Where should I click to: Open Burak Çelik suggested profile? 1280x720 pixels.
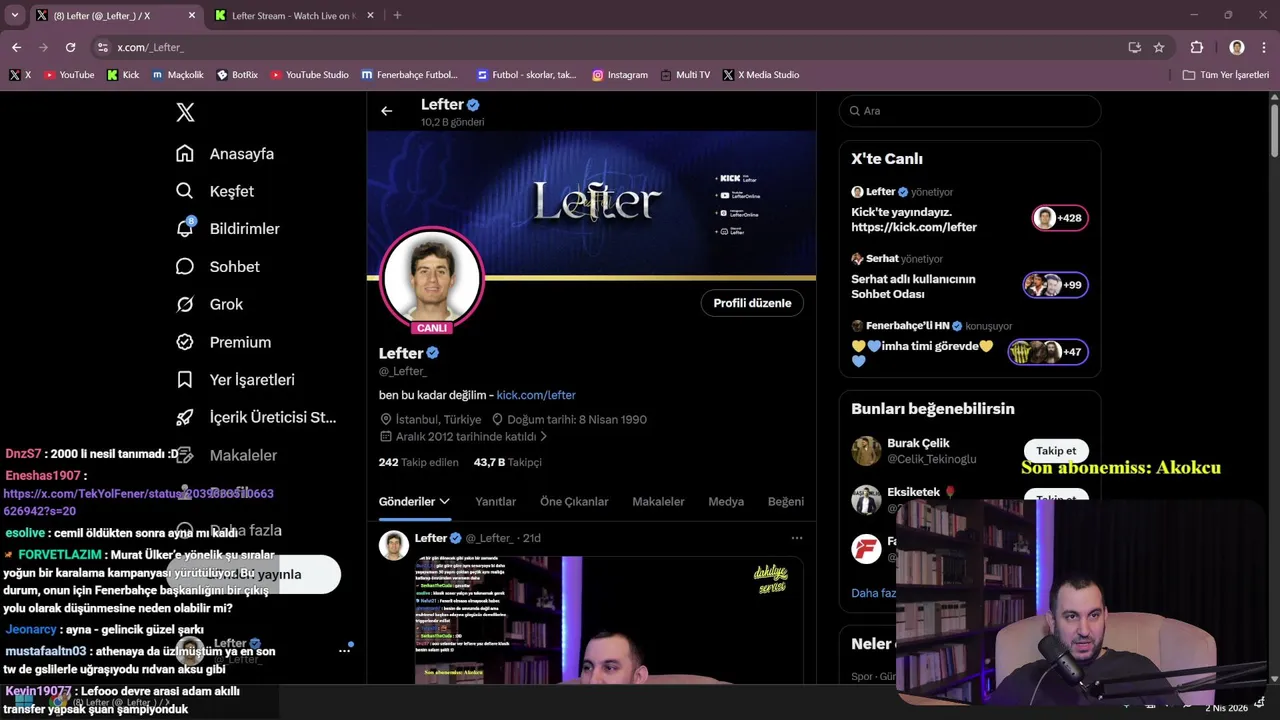918,451
